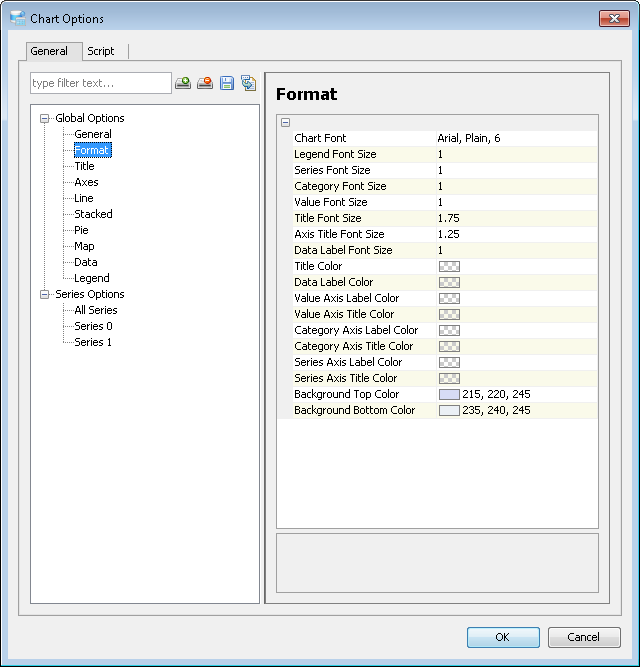Select Series 0 in the tree
This screenshot has width=640, height=667.
(93, 326)
